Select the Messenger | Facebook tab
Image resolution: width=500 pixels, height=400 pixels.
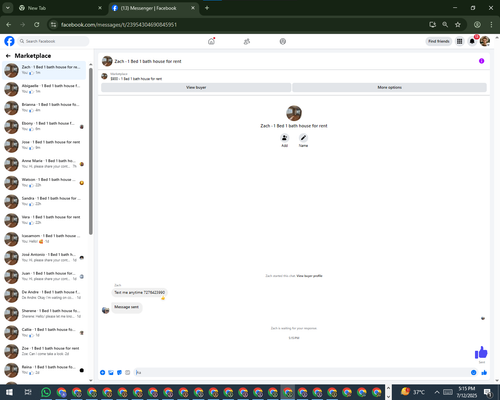(x=154, y=8)
